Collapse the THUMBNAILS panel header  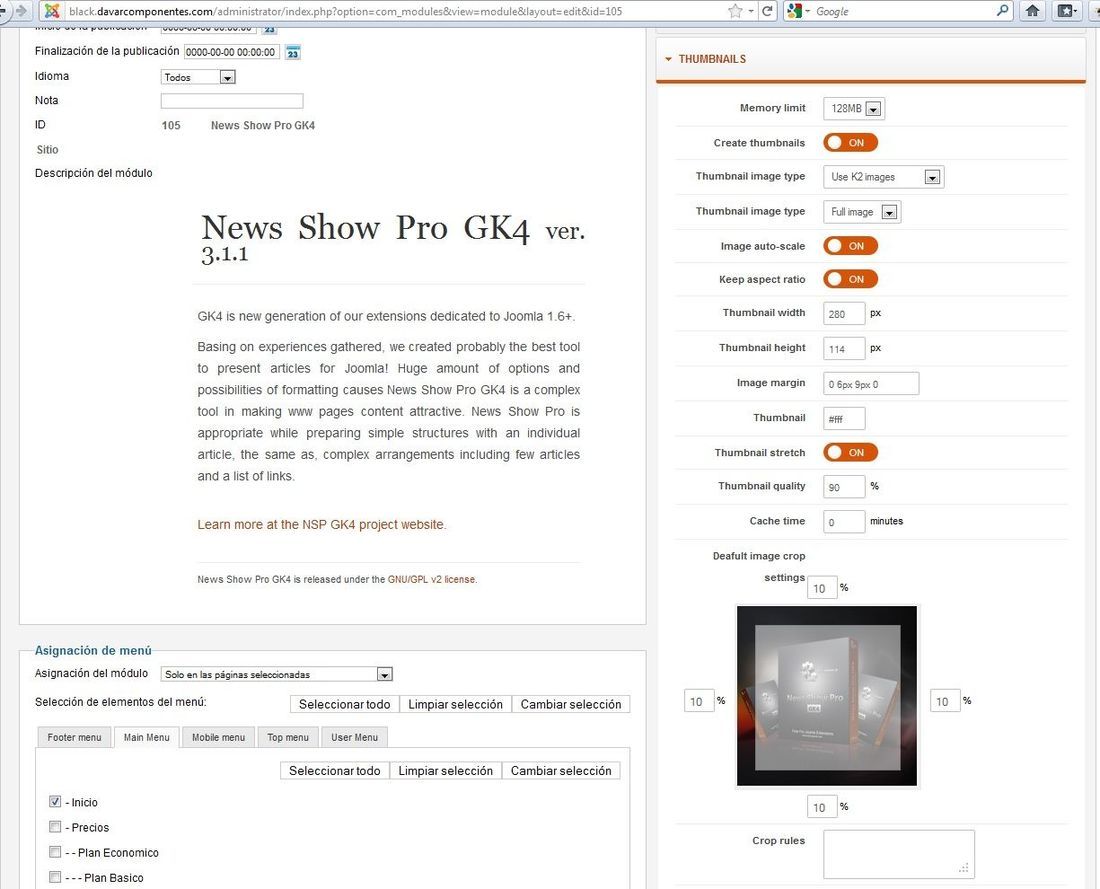point(871,59)
